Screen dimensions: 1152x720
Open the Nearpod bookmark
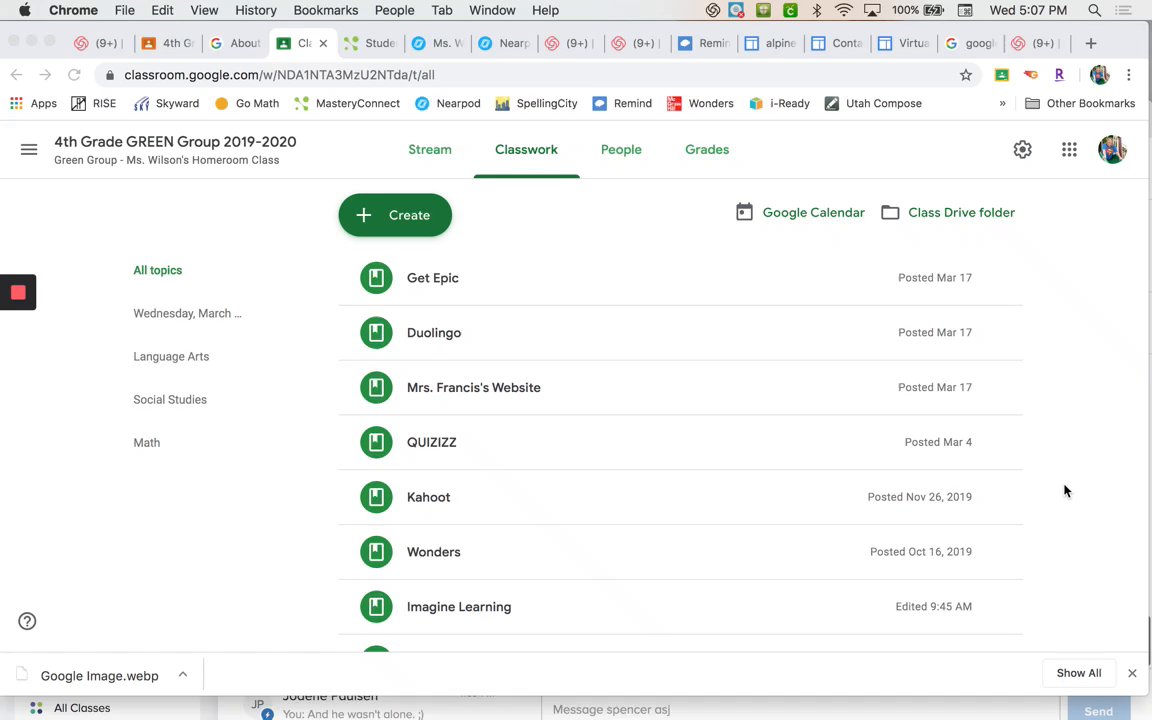[447, 104]
